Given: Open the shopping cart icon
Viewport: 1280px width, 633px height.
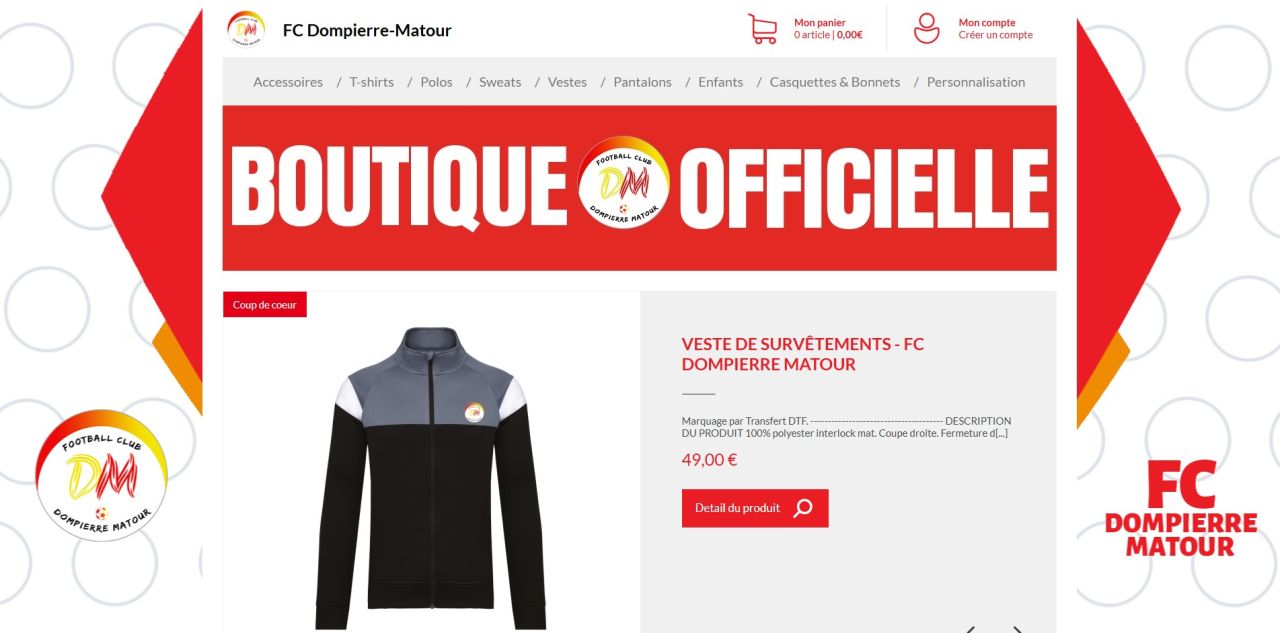Looking at the screenshot, I should point(763,29).
